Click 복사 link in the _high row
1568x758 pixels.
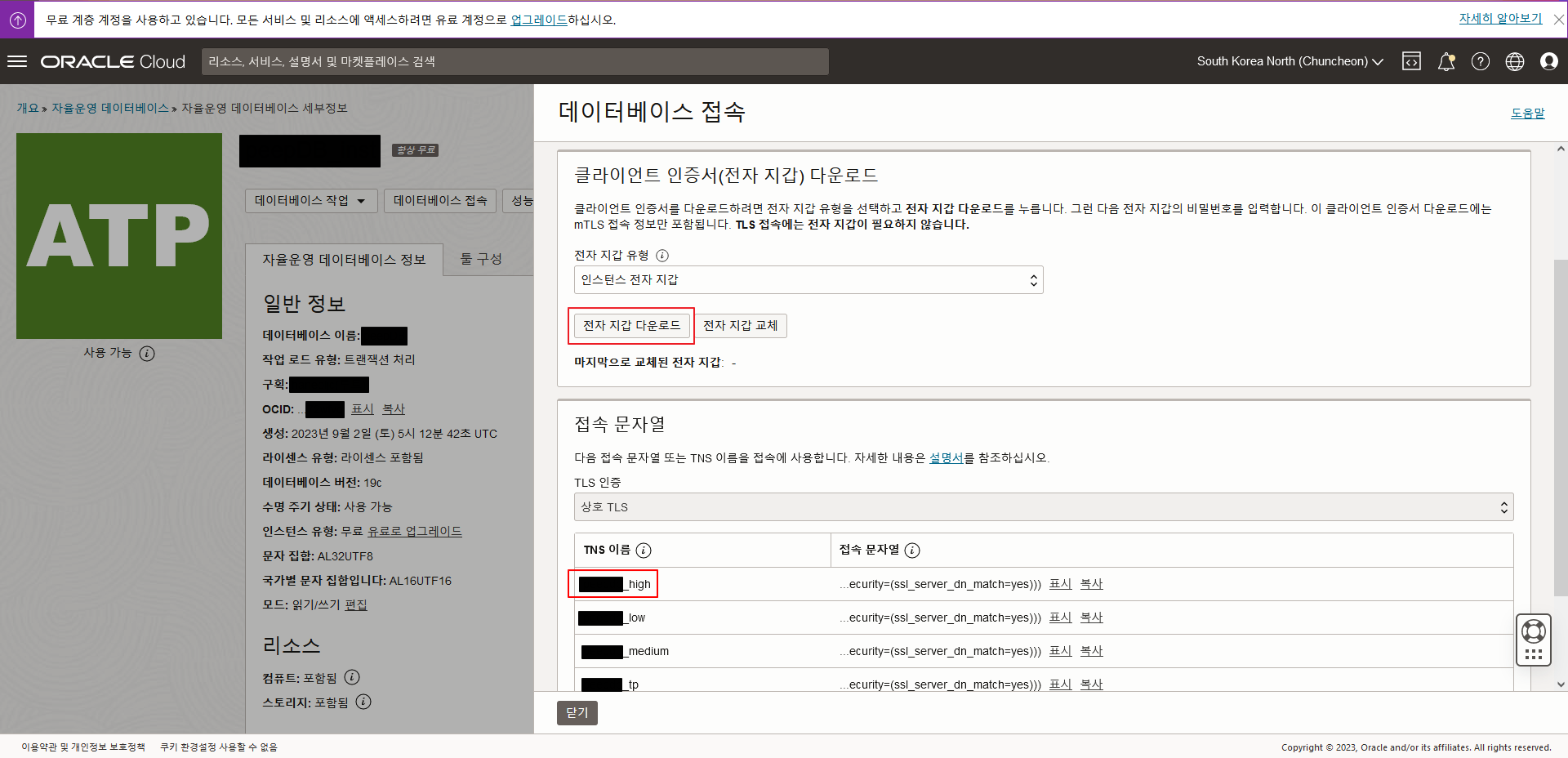pyautogui.click(x=1092, y=584)
